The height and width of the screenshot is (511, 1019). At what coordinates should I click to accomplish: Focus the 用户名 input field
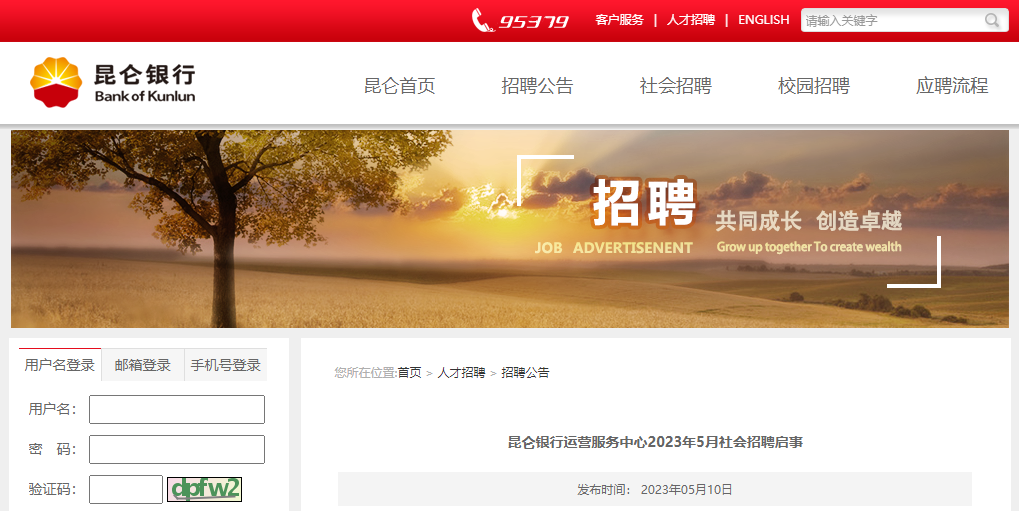coord(177,410)
